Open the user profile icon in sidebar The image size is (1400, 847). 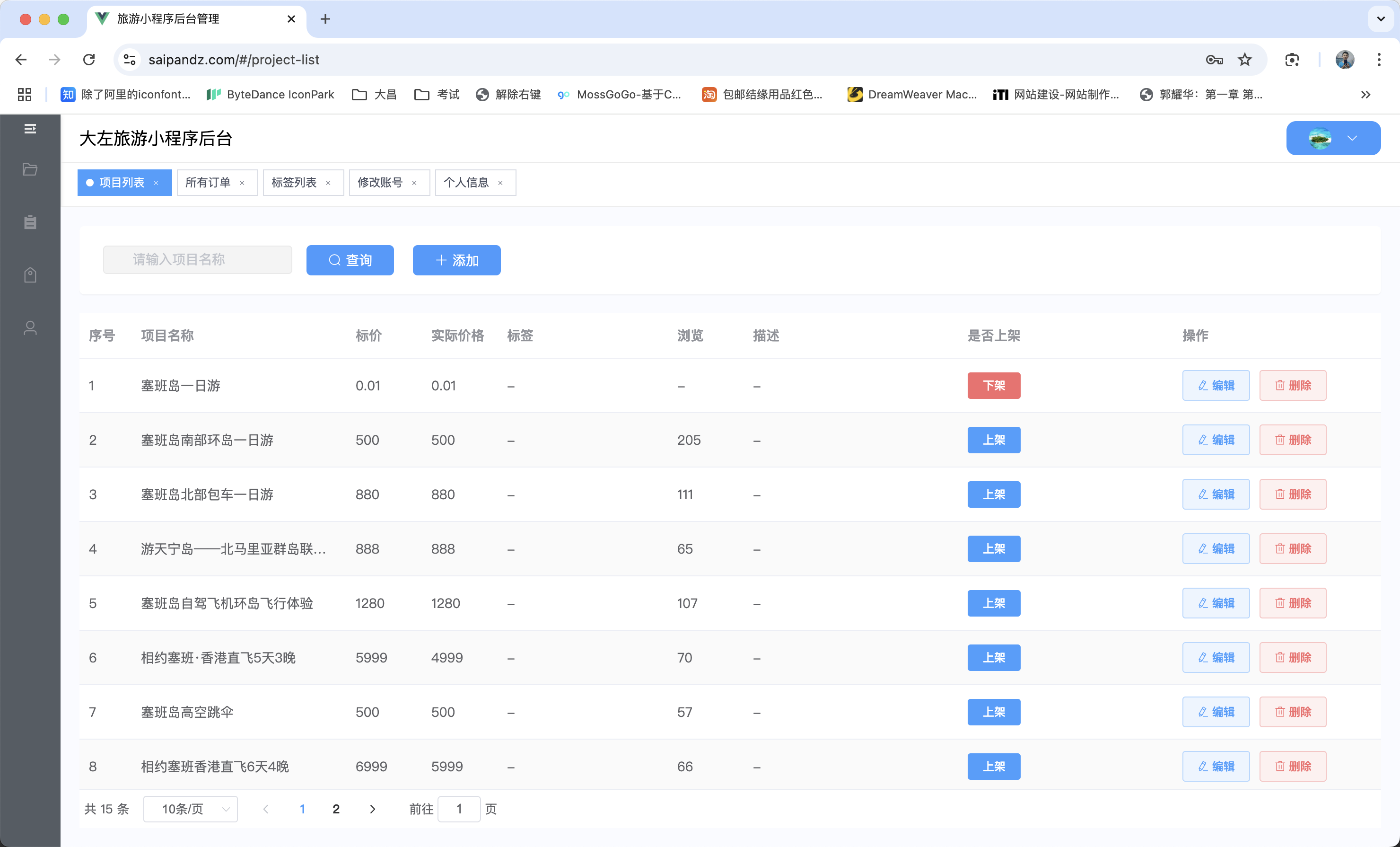(x=30, y=328)
